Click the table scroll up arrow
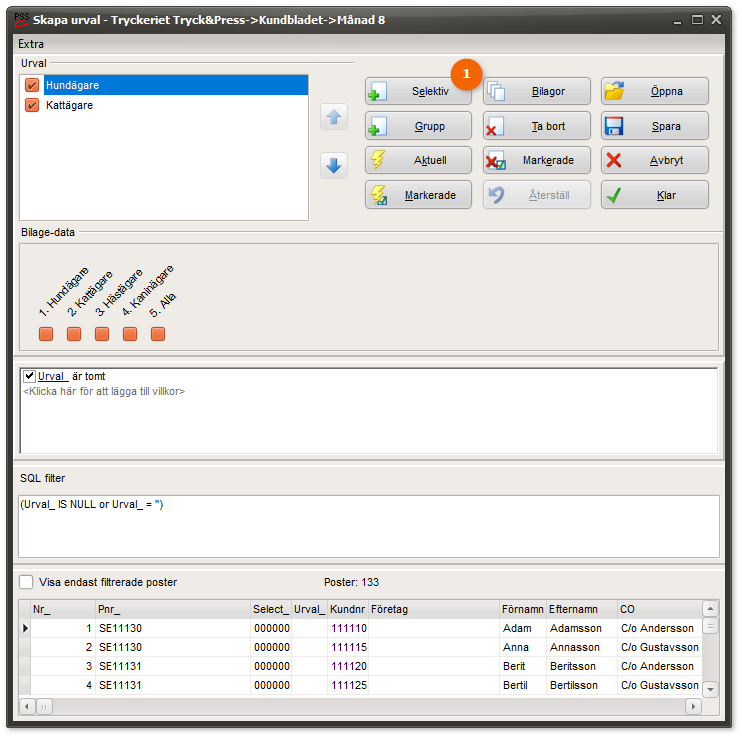The image size is (742, 738). pos(710,608)
